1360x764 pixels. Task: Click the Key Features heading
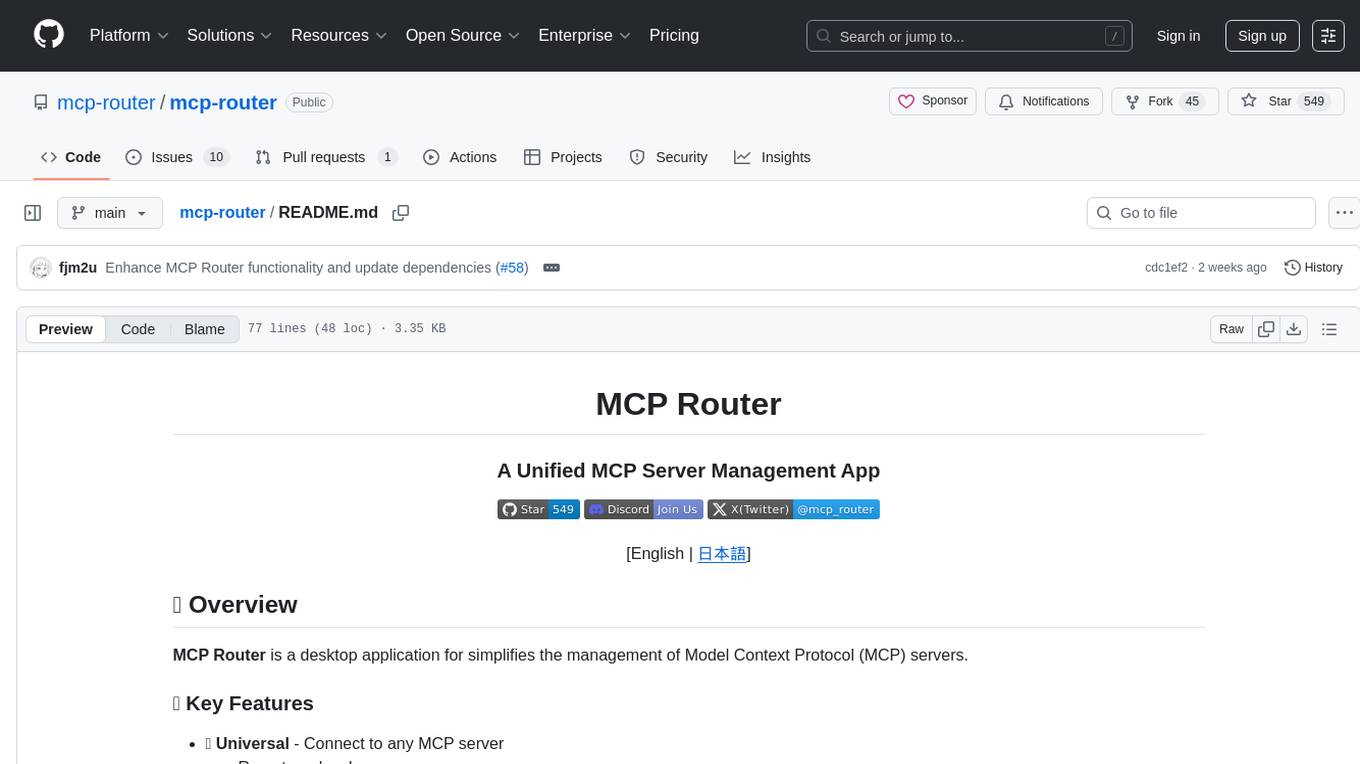tap(243, 703)
